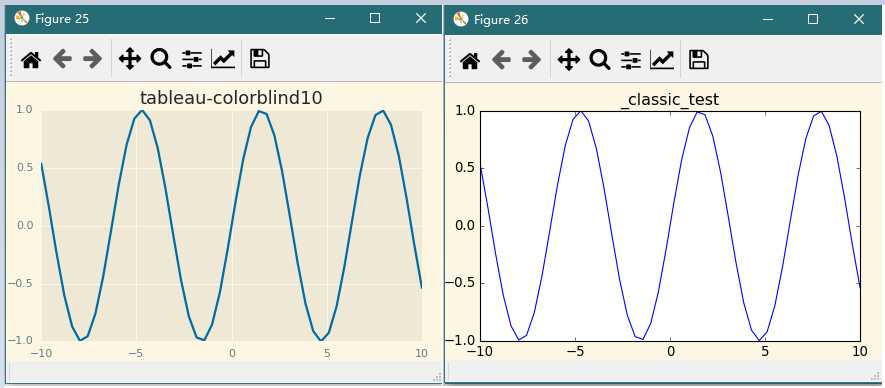Open Configure subplots in Figure 25
The width and height of the screenshot is (885, 388).
pyautogui.click(x=192, y=59)
